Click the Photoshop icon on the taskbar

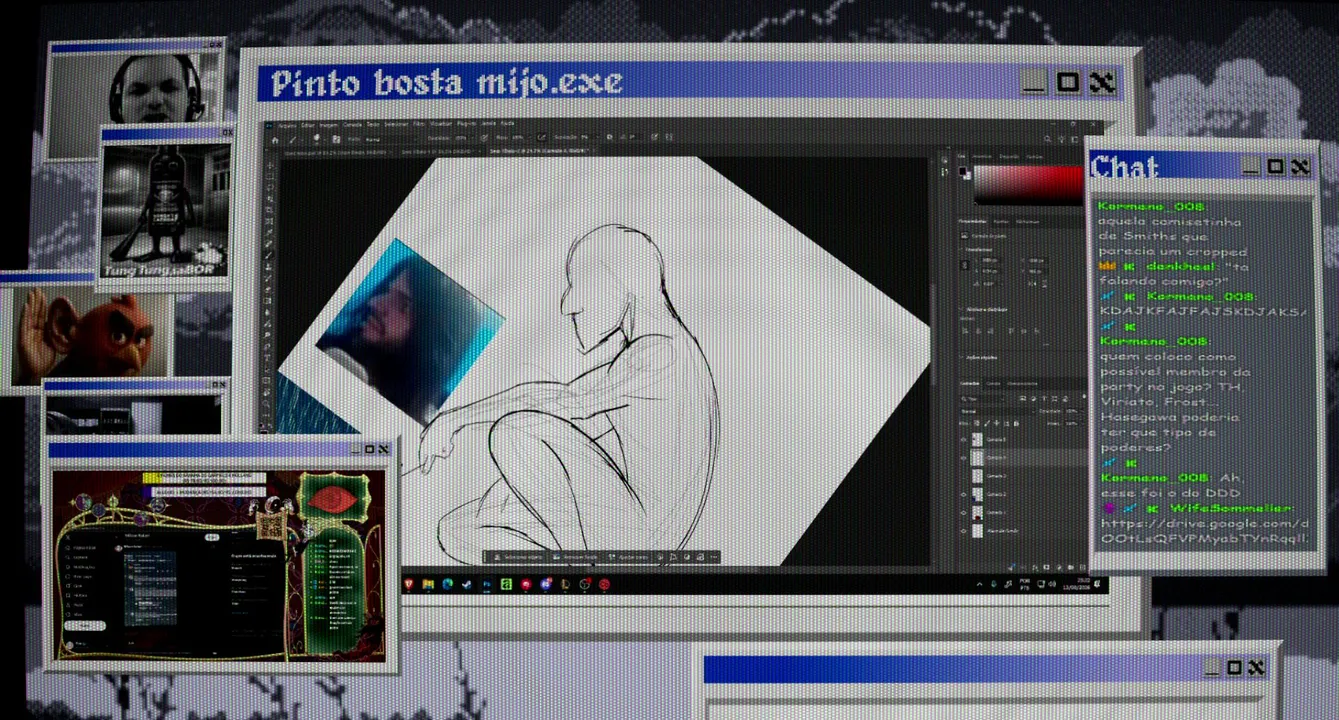[486, 584]
